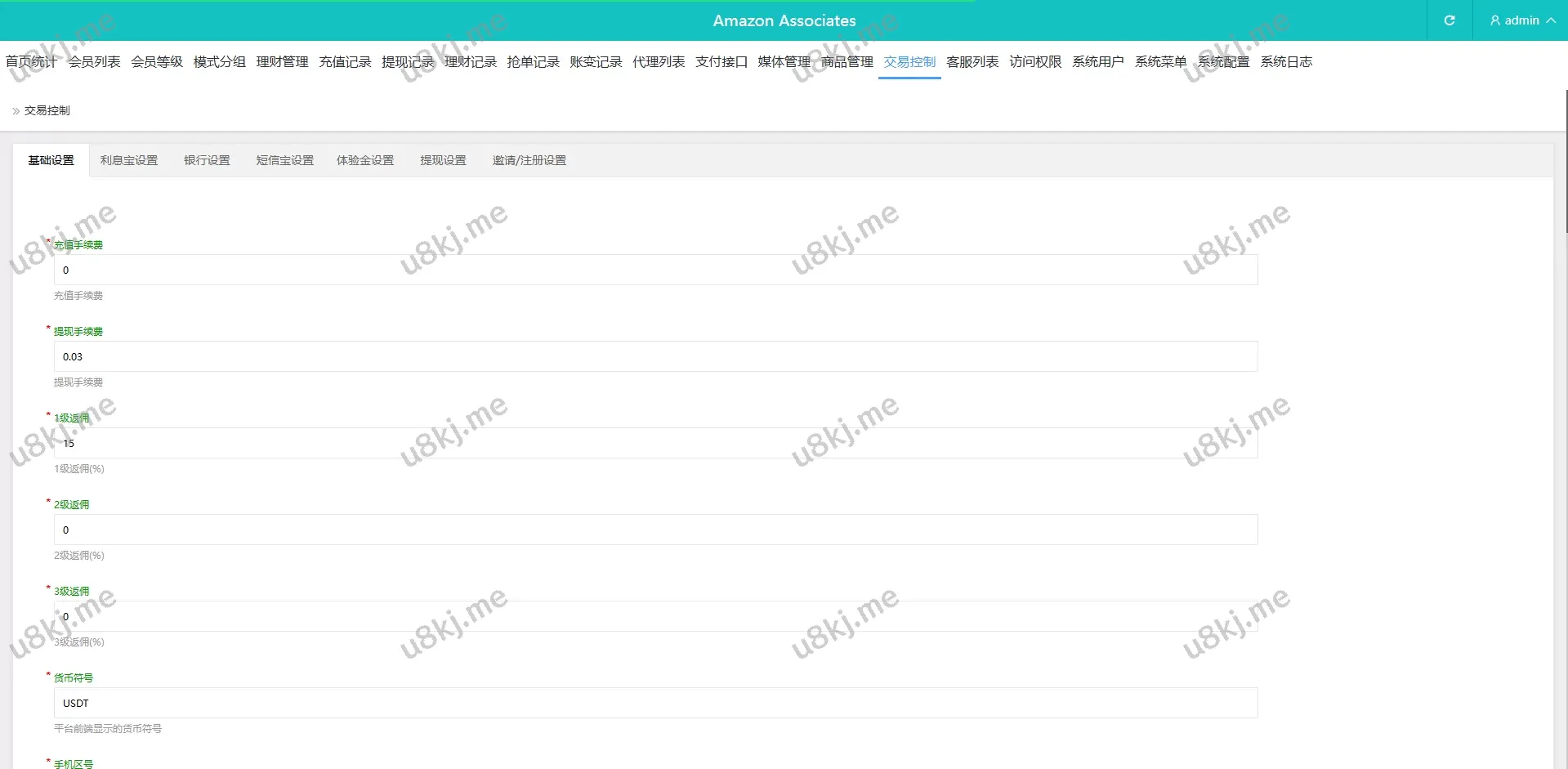Click the 提现手续费 input field
This screenshot has width=1568, height=769.
click(x=654, y=357)
